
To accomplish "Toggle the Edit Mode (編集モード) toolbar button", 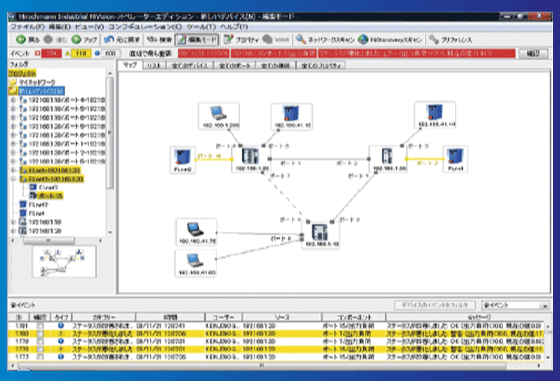I will coord(197,40).
